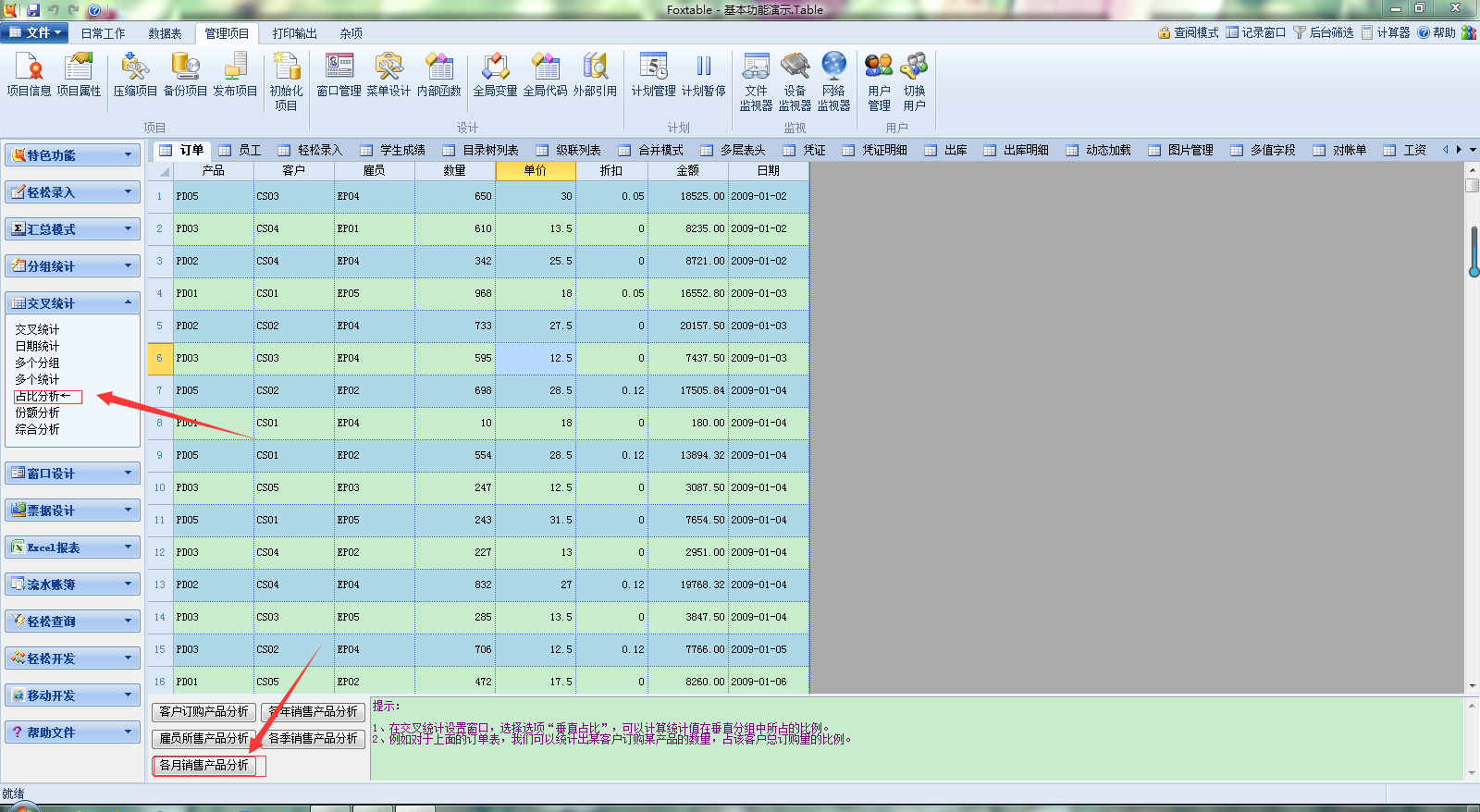Expand the 轻松录入 sidebar group
The width and height of the screenshot is (1480, 812).
pyautogui.click(x=72, y=192)
